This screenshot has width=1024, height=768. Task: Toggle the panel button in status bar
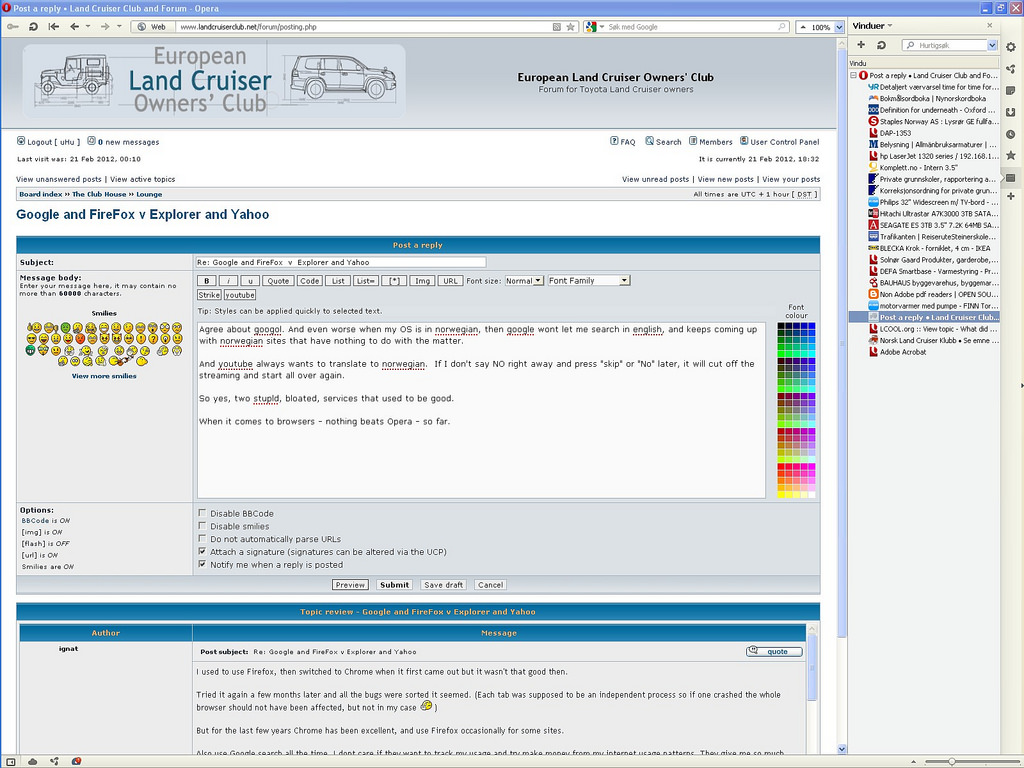point(11,761)
